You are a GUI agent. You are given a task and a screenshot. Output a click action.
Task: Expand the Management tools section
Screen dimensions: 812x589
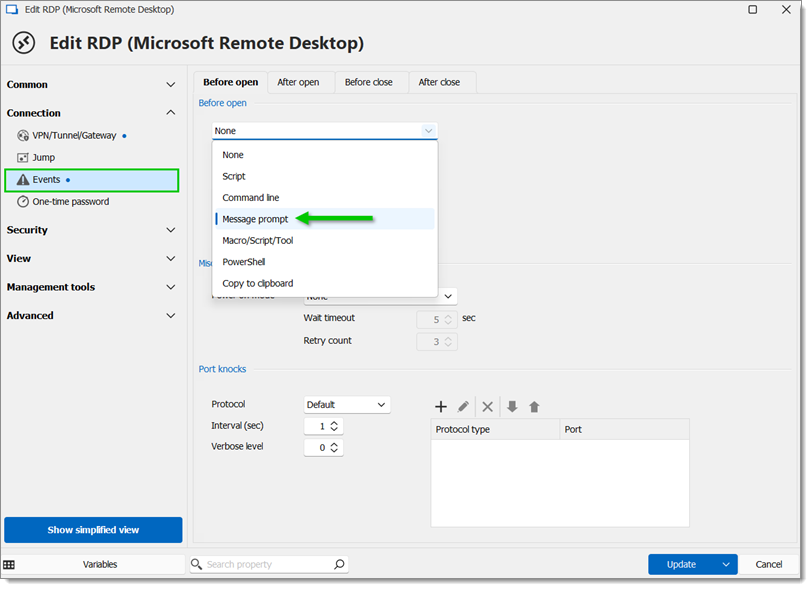(92, 287)
